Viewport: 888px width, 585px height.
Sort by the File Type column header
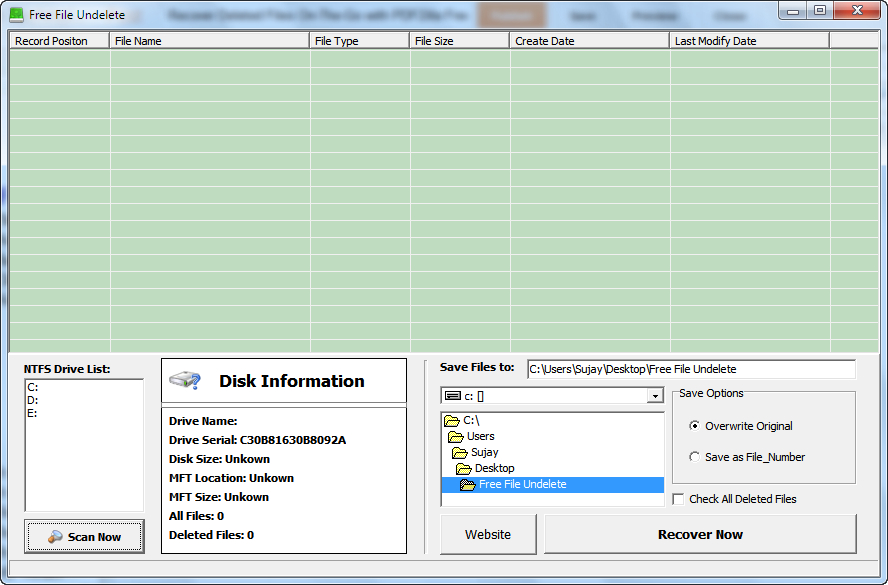[x=359, y=41]
